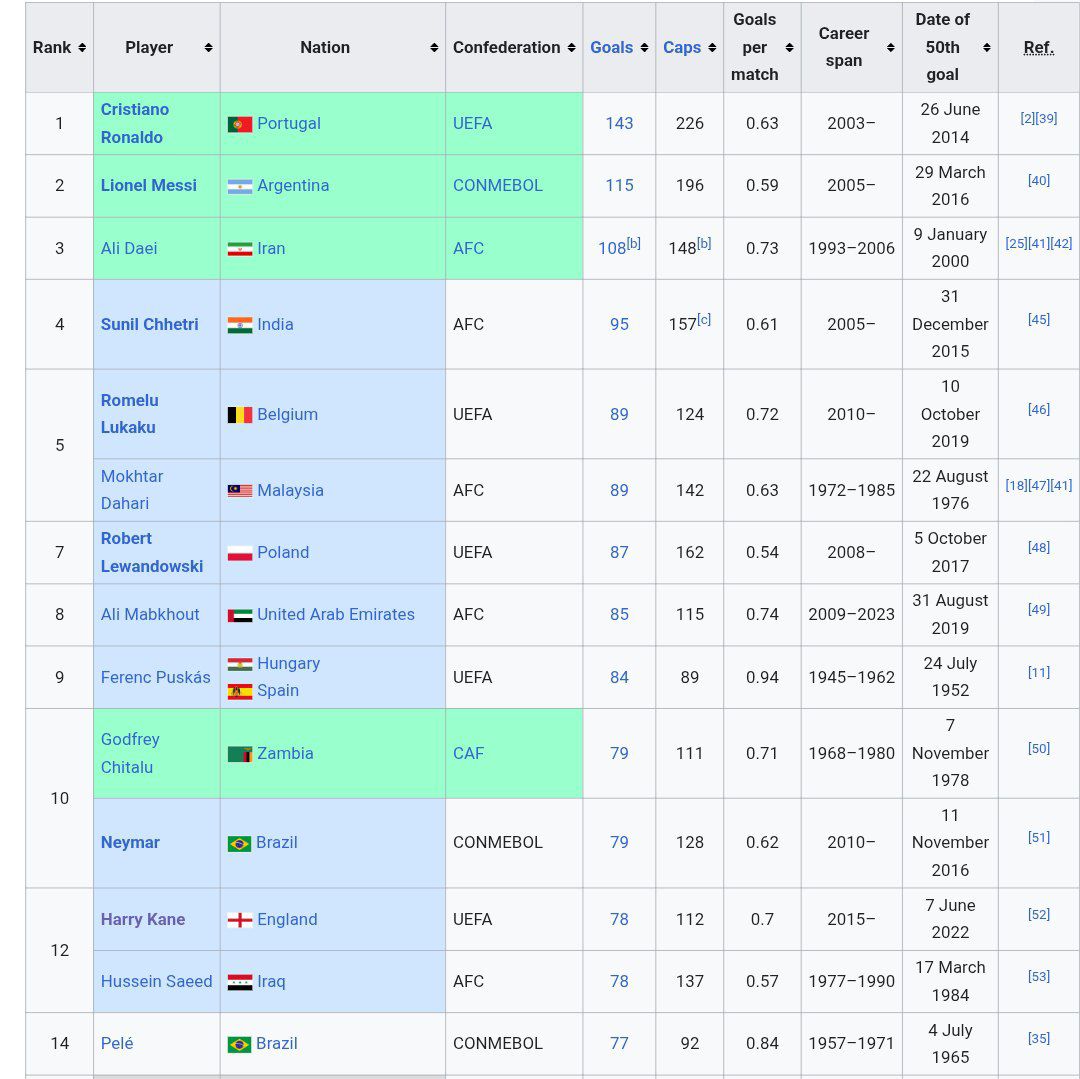Click the Argentina flag icon
Screen dimensions: 1080x1079
point(240,187)
